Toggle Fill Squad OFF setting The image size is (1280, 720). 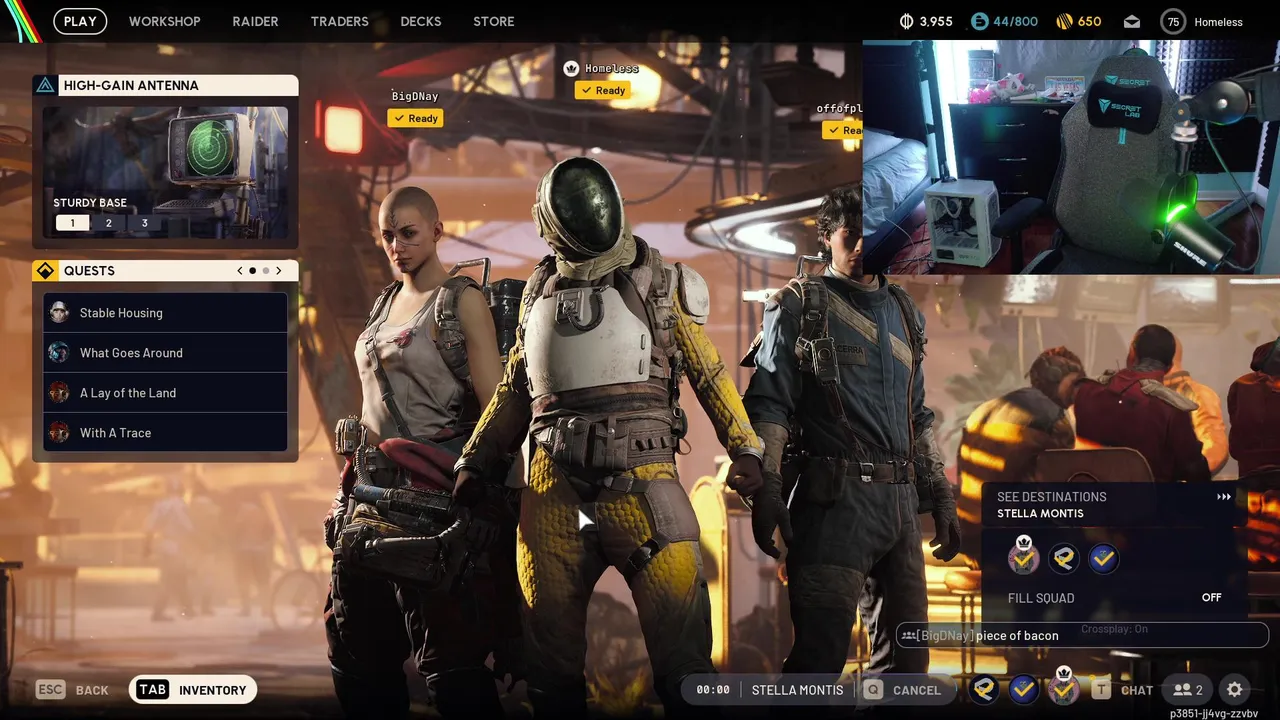[1211, 598]
